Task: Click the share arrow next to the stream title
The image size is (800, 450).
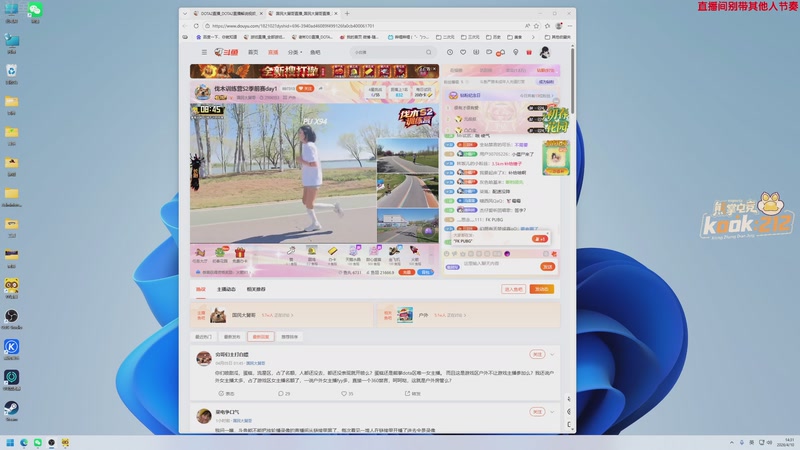Action: [x=320, y=88]
